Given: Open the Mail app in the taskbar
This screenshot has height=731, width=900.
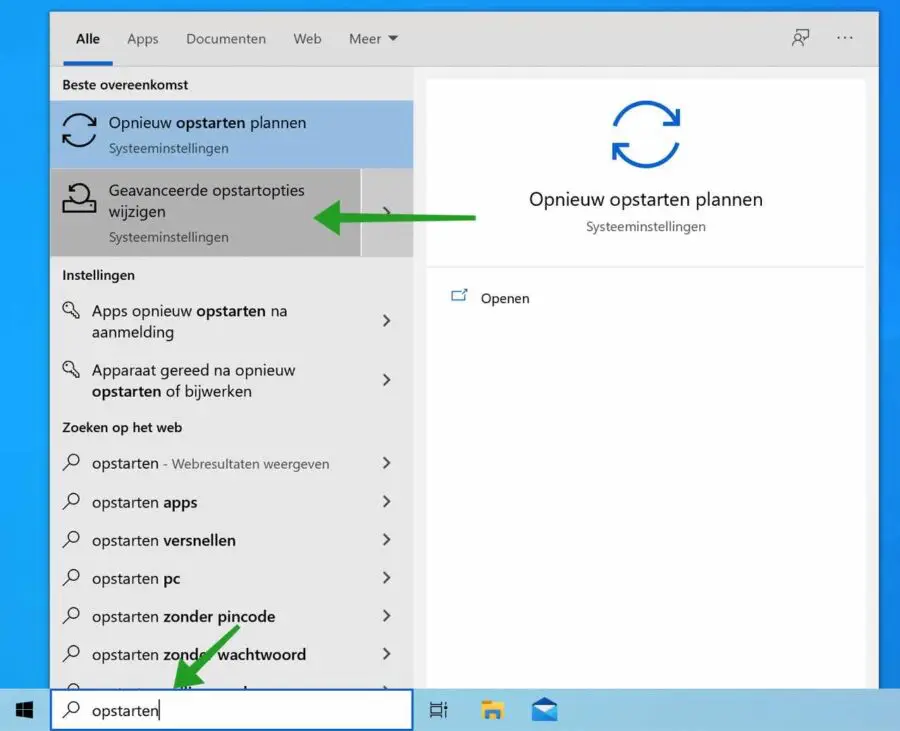Looking at the screenshot, I should point(544,709).
